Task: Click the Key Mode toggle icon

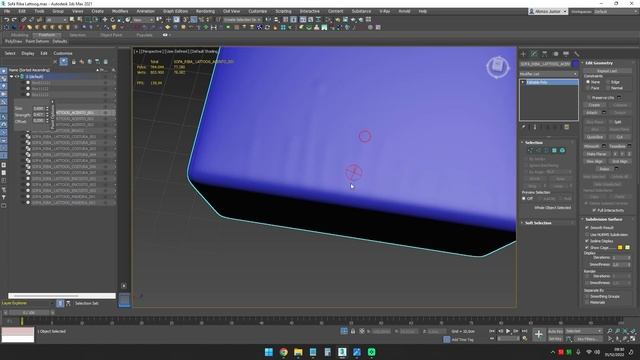Action: (x=493, y=338)
